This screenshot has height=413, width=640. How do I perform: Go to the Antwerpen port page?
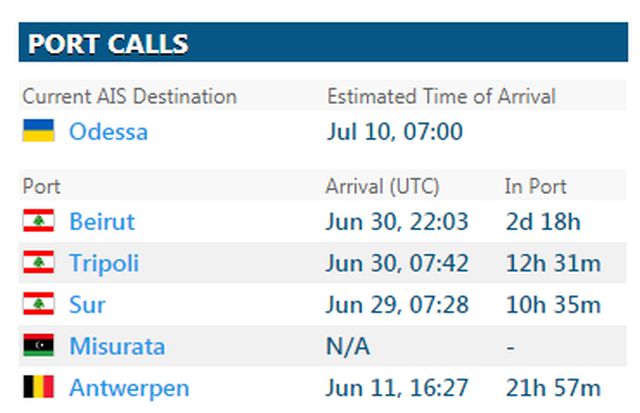(x=129, y=388)
